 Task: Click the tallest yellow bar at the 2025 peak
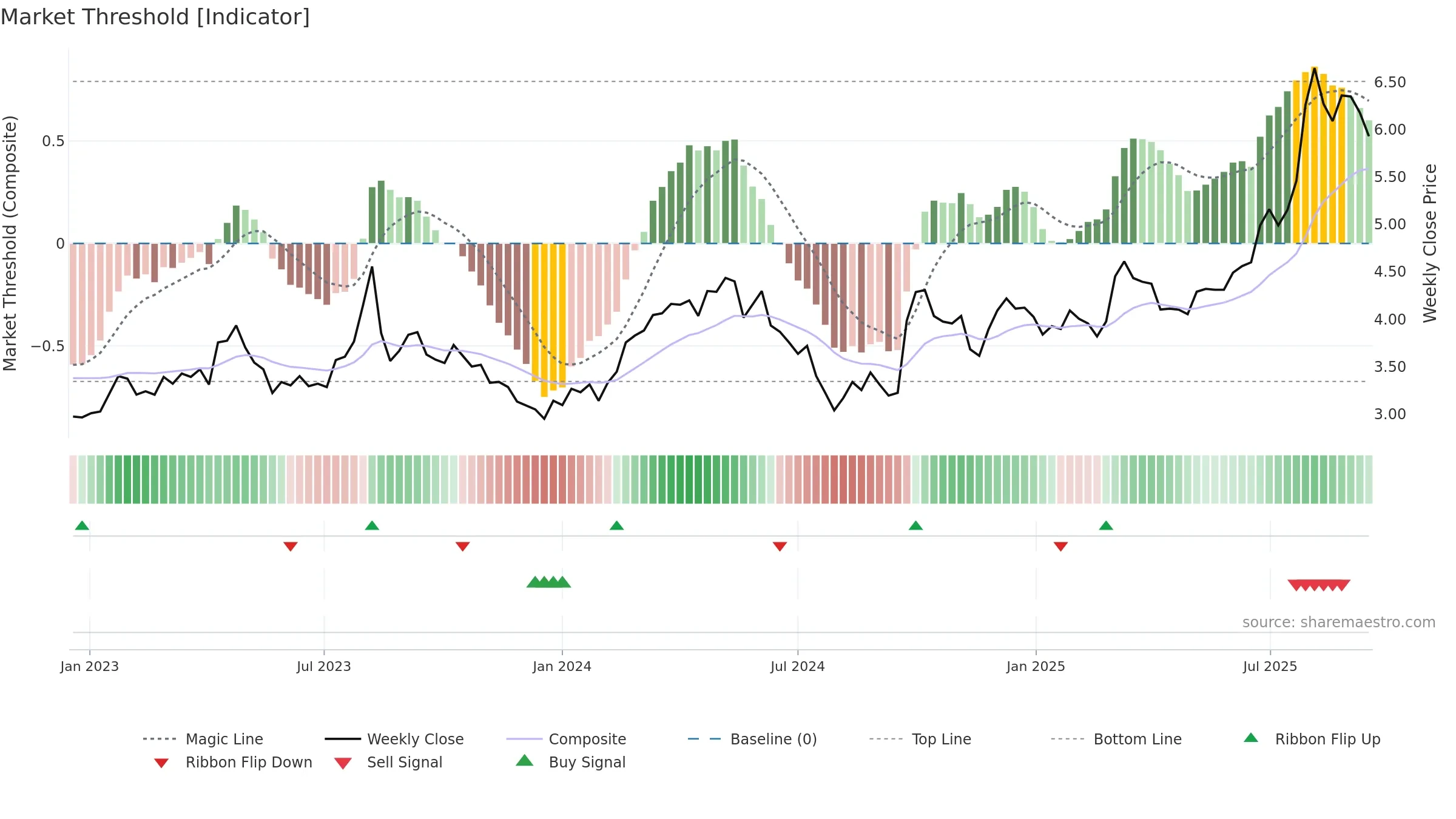[1314, 155]
